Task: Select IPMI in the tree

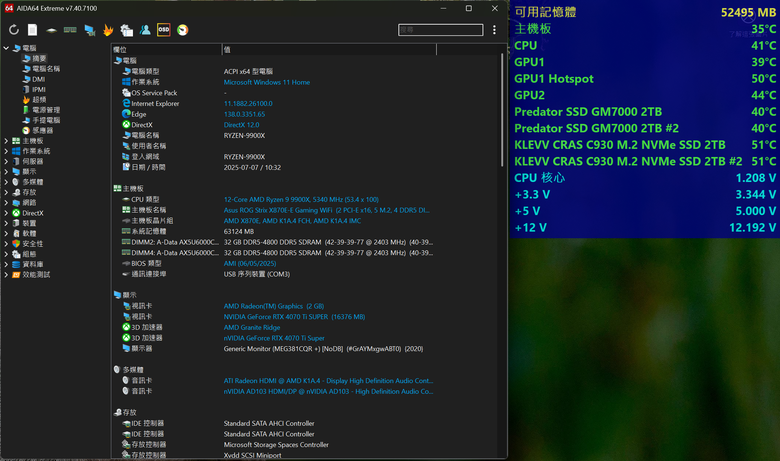Action: (x=39, y=90)
